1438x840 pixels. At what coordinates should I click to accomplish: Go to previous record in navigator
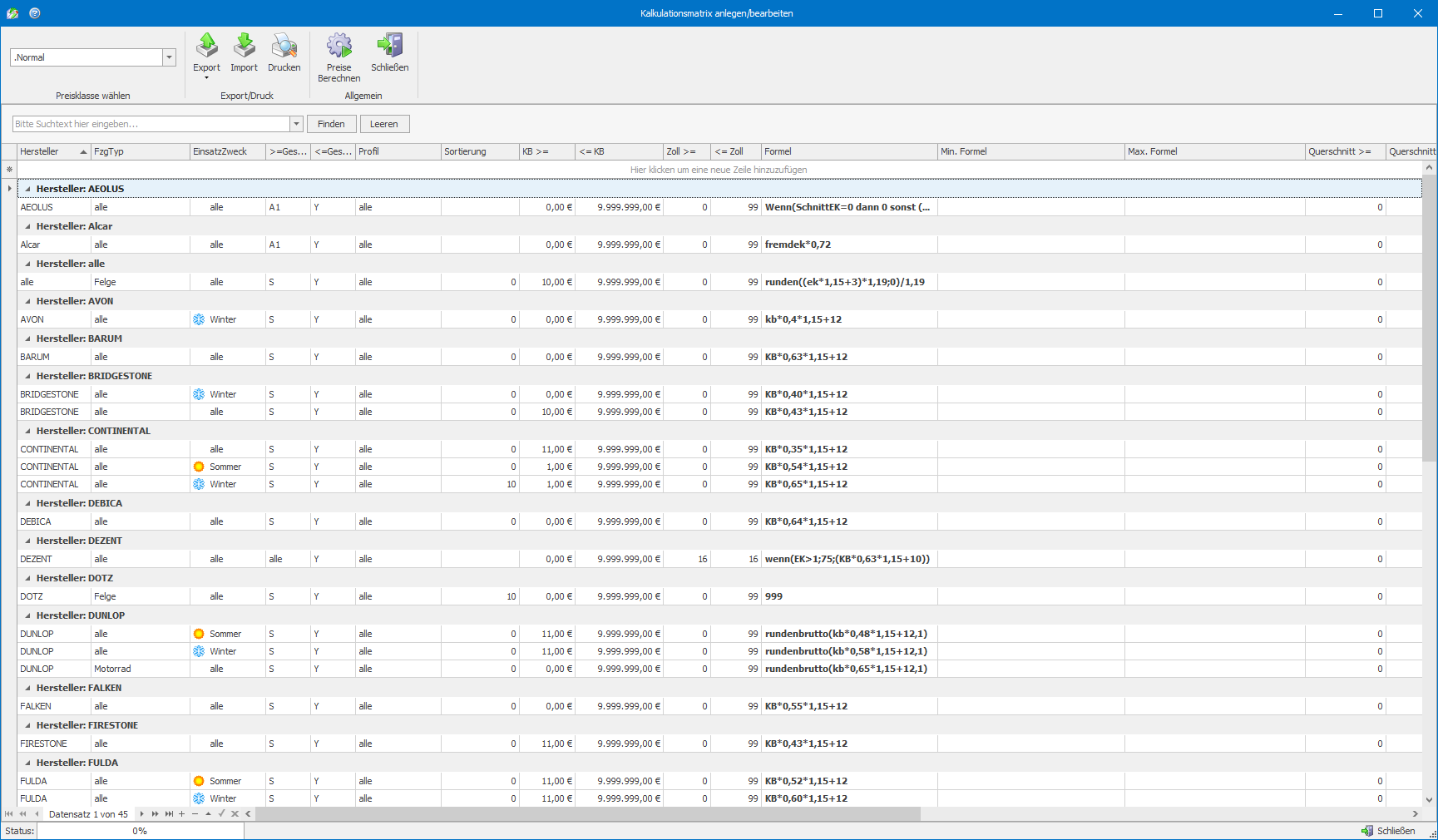click(37, 814)
